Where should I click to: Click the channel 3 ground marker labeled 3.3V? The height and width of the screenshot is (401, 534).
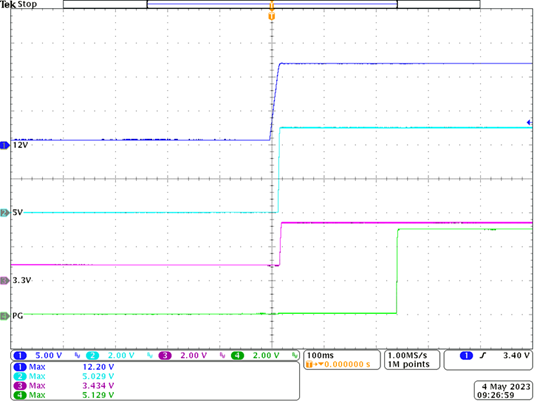coord(5,281)
